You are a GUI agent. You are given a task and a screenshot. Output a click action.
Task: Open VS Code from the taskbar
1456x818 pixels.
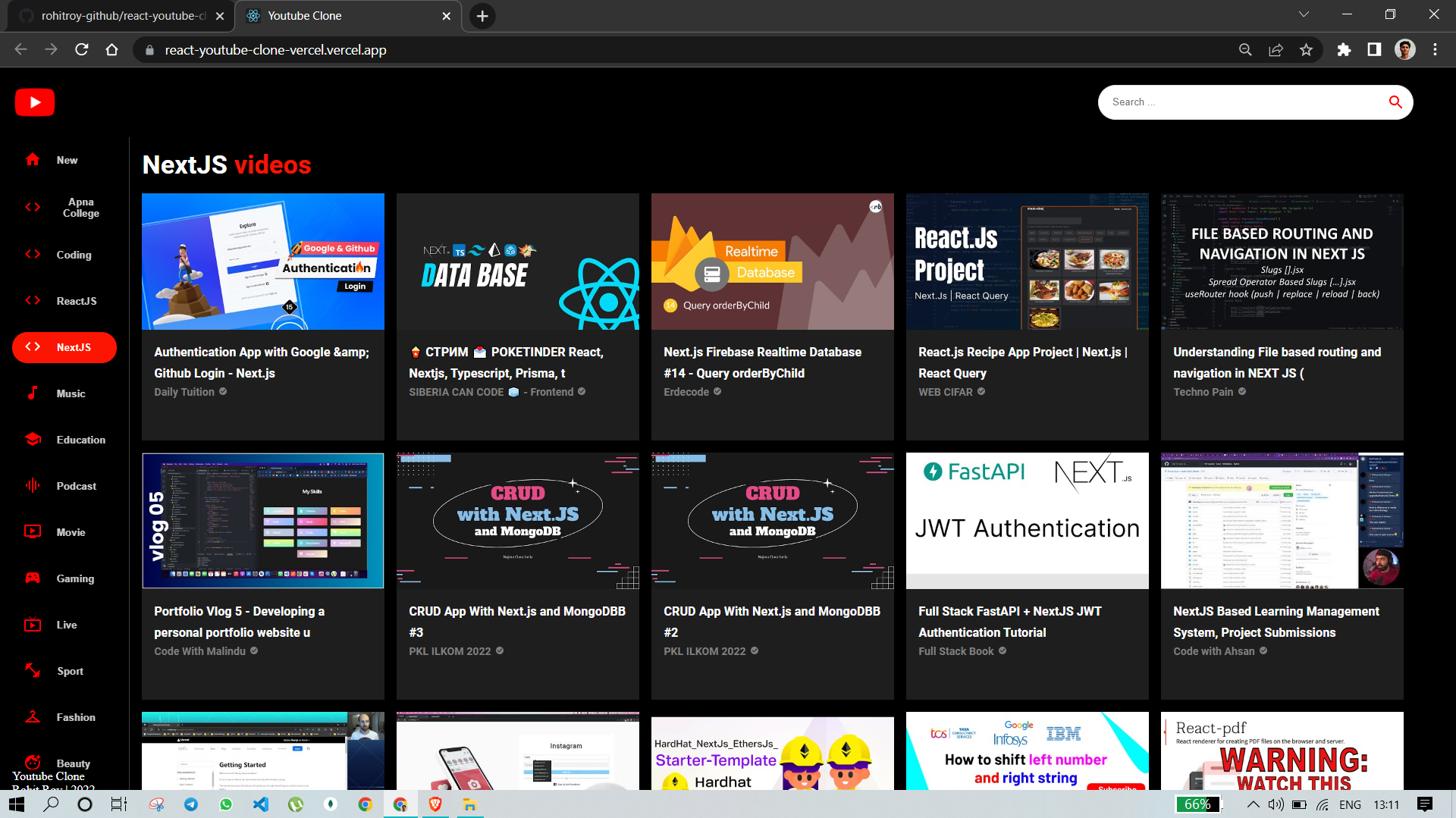(260, 804)
